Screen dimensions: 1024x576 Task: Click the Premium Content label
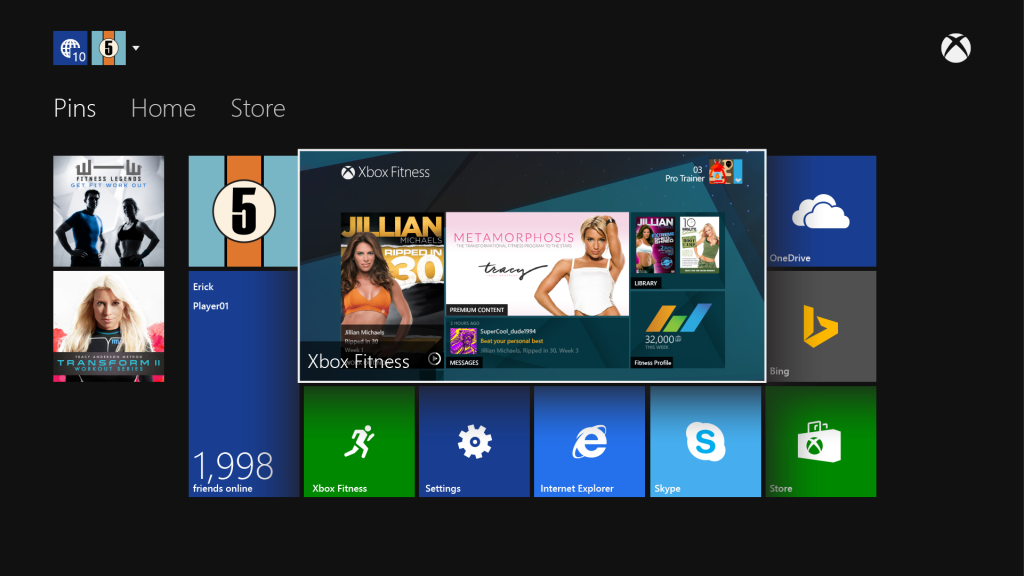pyautogui.click(x=477, y=310)
